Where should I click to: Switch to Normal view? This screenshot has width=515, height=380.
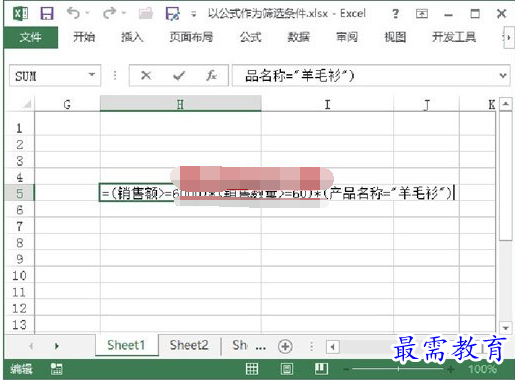point(252,369)
